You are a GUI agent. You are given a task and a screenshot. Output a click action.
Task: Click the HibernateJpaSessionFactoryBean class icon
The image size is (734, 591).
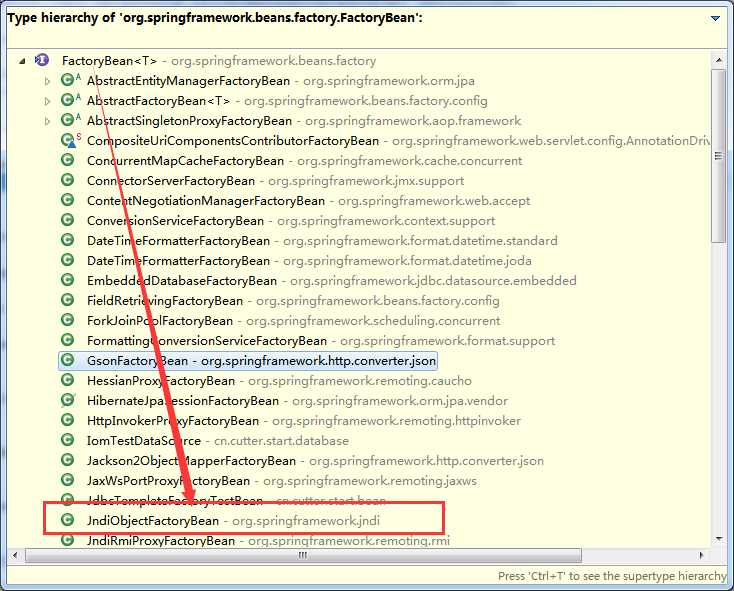[x=68, y=400]
